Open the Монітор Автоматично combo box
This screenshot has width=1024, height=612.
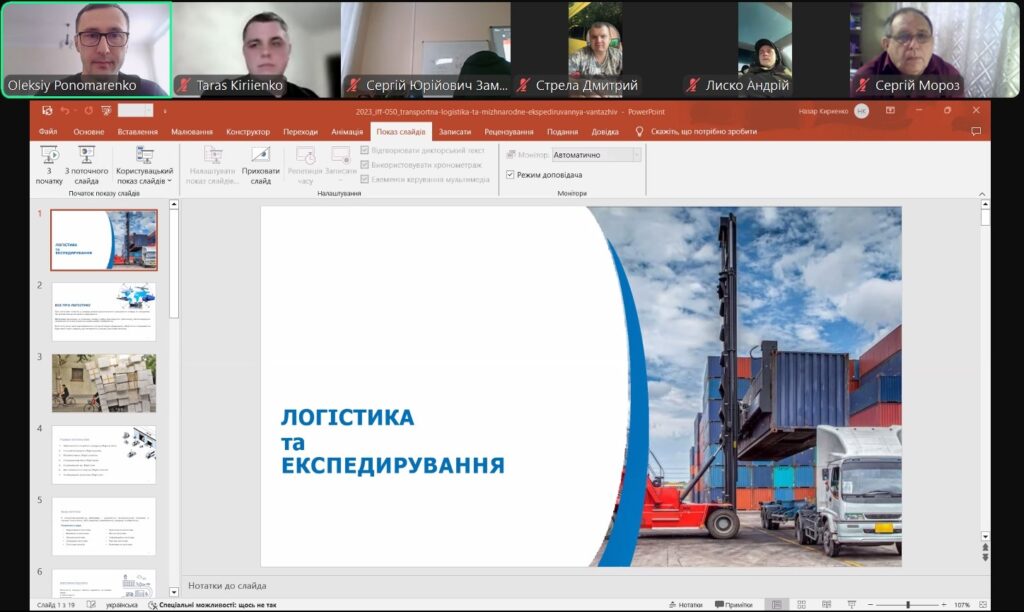pos(596,155)
